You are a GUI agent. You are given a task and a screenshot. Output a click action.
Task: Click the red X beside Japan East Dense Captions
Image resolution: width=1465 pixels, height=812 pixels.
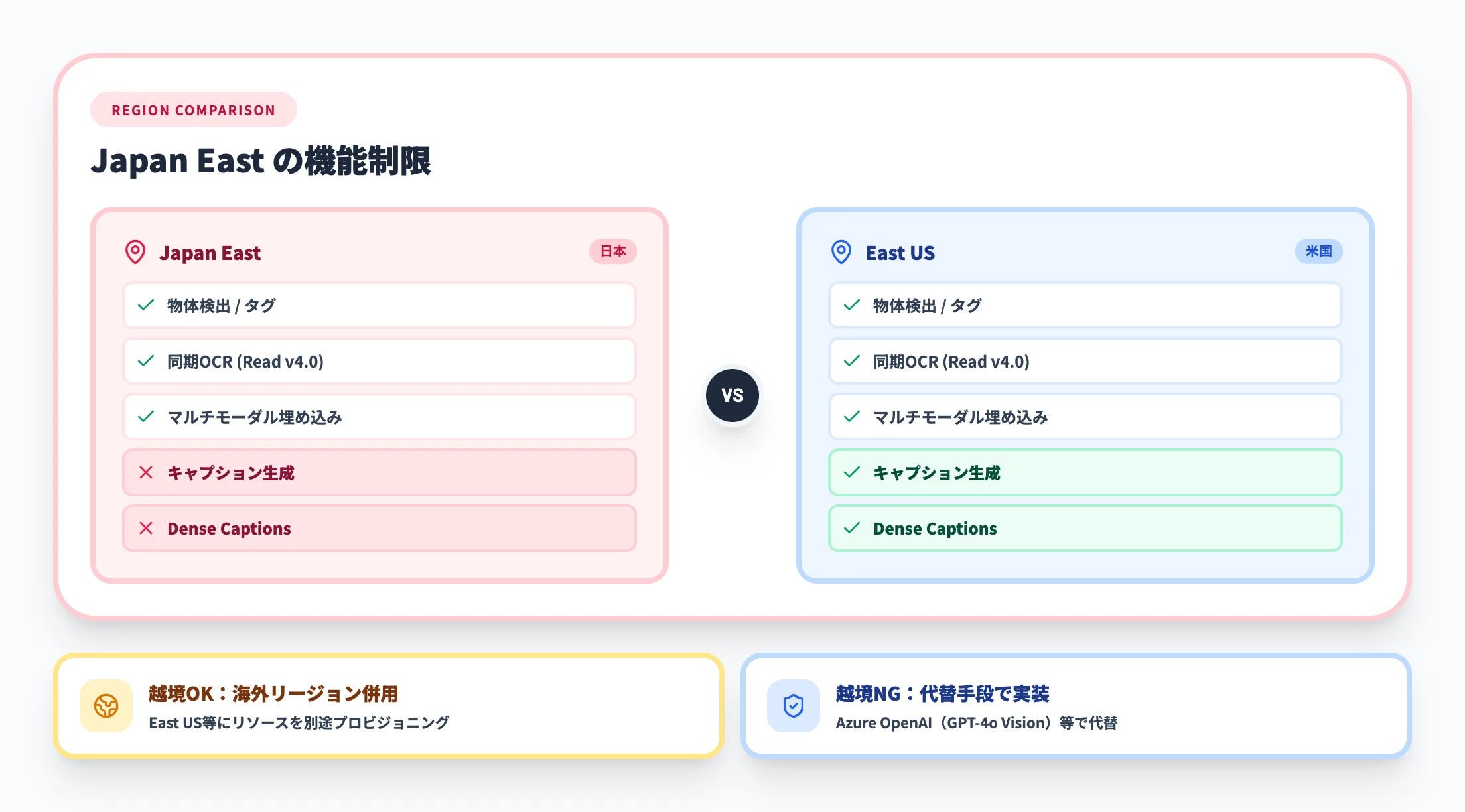click(146, 528)
